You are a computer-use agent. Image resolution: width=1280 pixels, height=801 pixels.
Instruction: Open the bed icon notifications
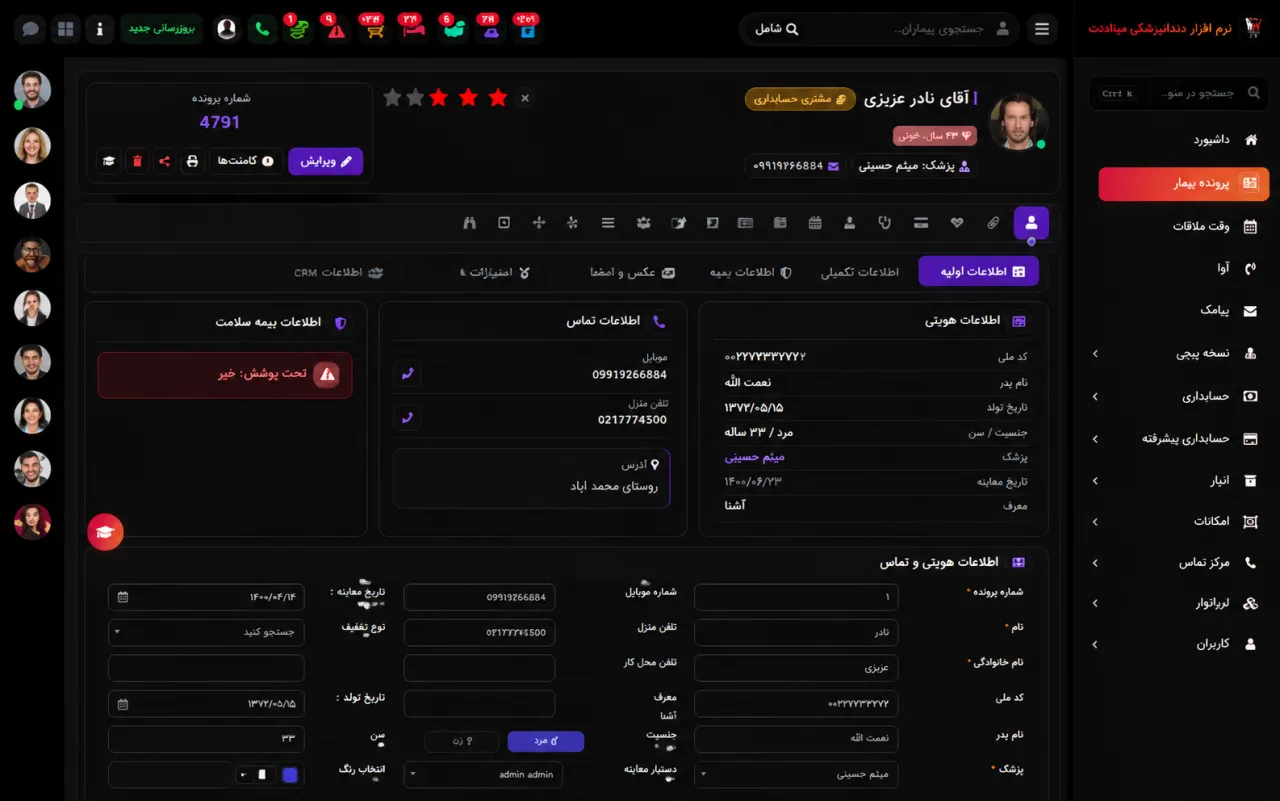[413, 30]
